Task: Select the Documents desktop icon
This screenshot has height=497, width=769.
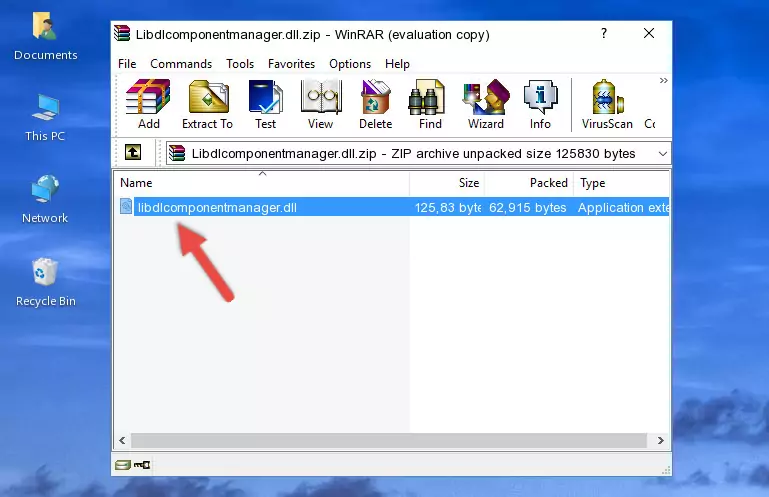Action: [x=45, y=37]
